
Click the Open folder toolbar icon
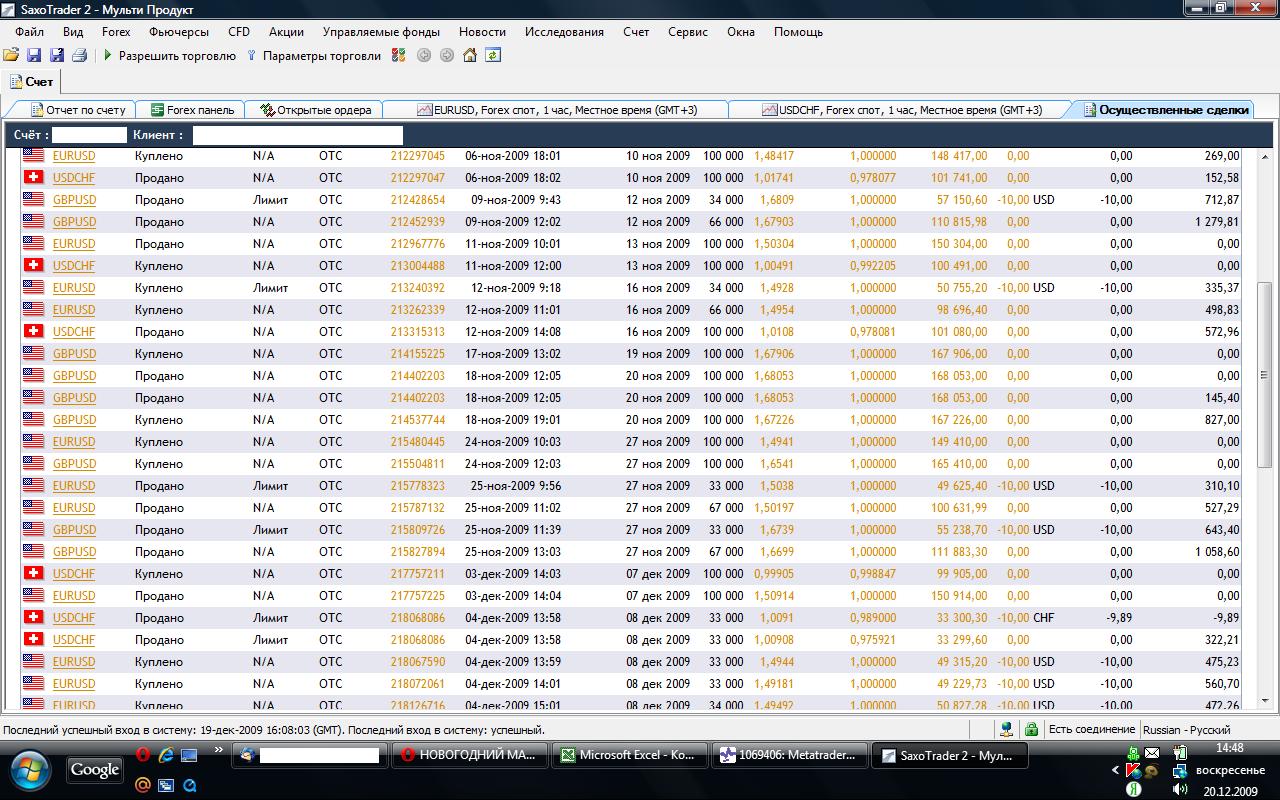point(11,56)
